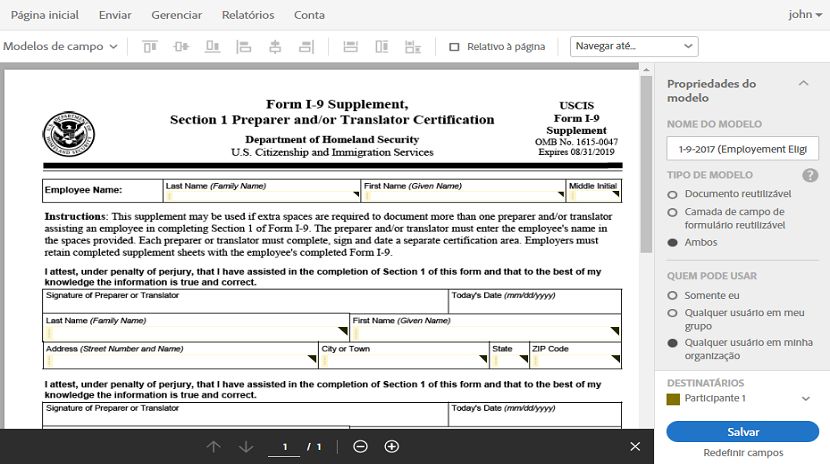830x464 pixels.
Task: Zoom out with the minus icon
Action: coord(360,447)
